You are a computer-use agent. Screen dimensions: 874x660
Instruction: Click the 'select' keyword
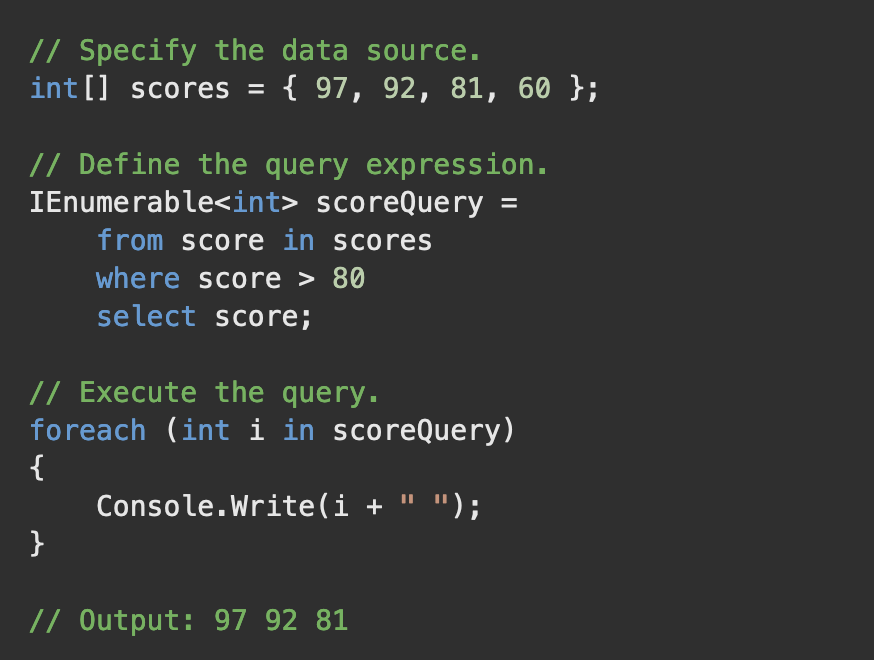point(146,316)
